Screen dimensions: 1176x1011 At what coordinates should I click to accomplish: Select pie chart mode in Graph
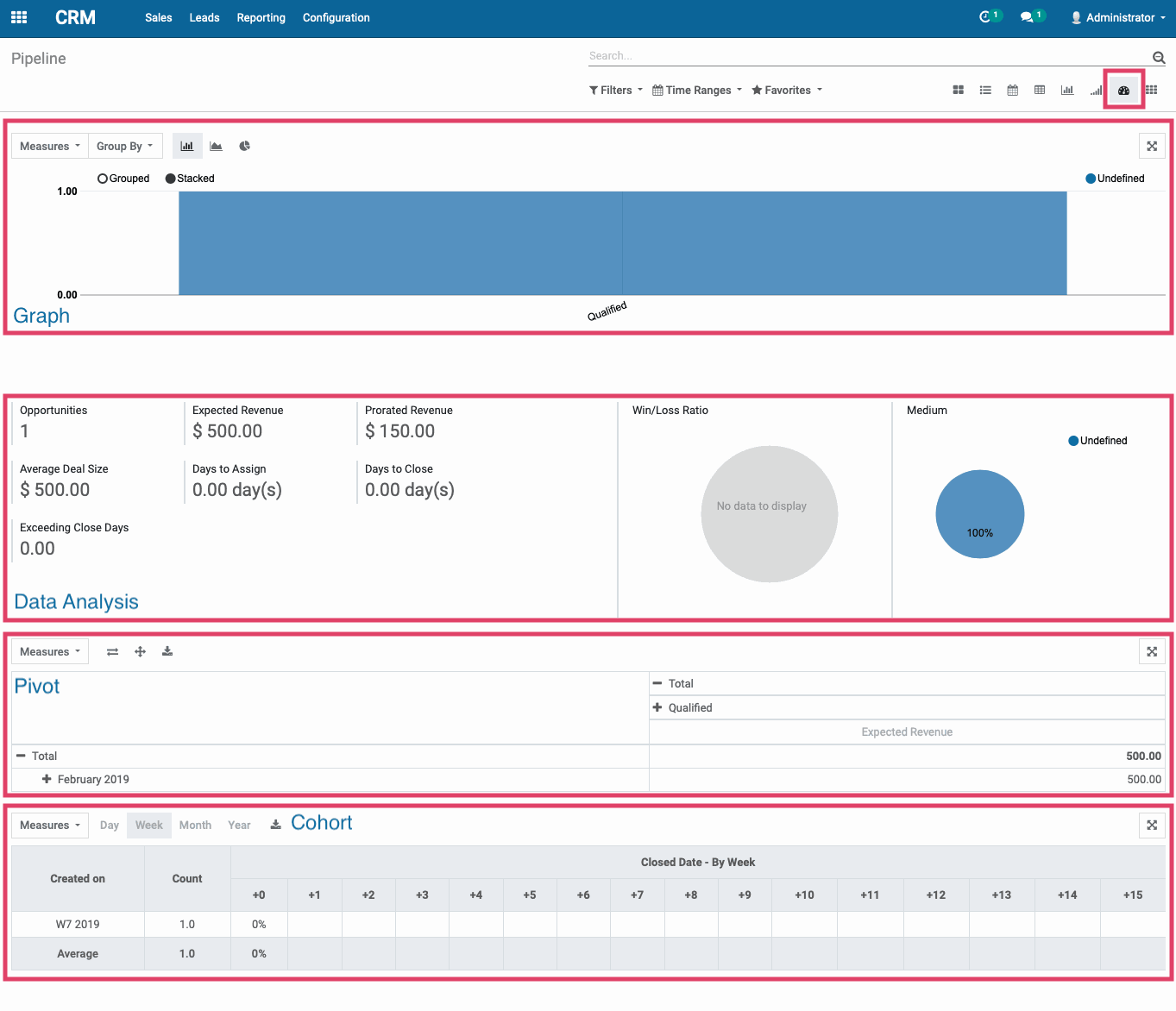coord(245,146)
